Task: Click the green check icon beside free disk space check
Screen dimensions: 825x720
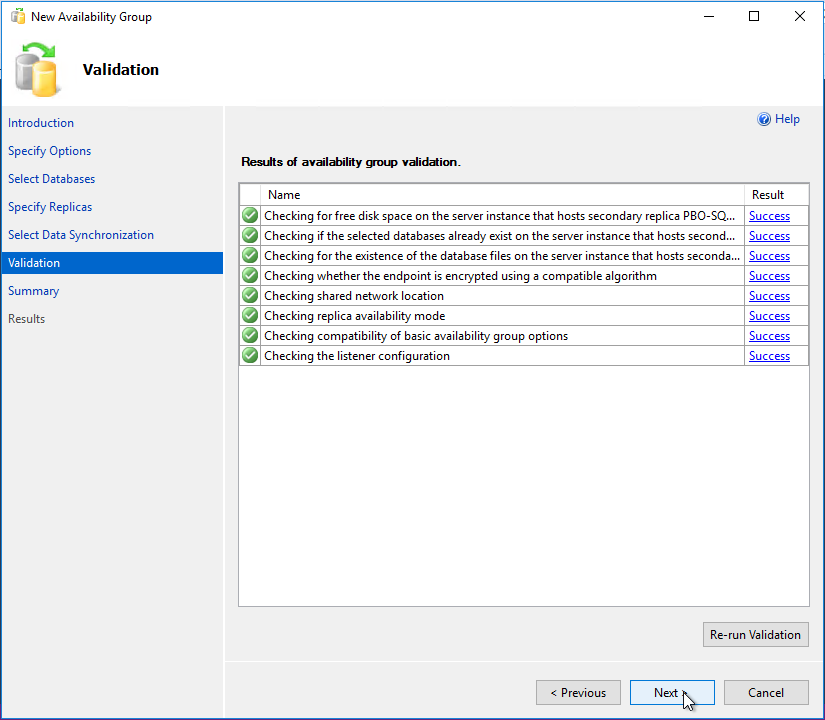Action: click(x=250, y=216)
